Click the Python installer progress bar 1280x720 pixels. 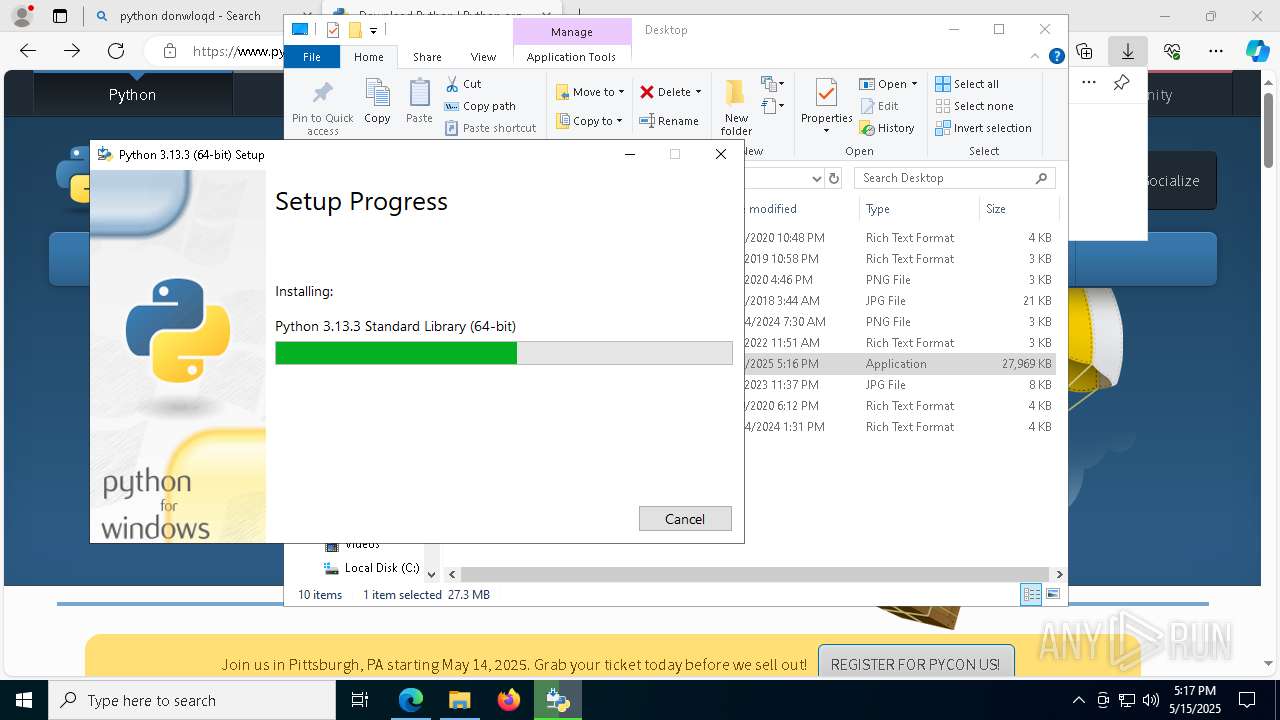pos(504,353)
